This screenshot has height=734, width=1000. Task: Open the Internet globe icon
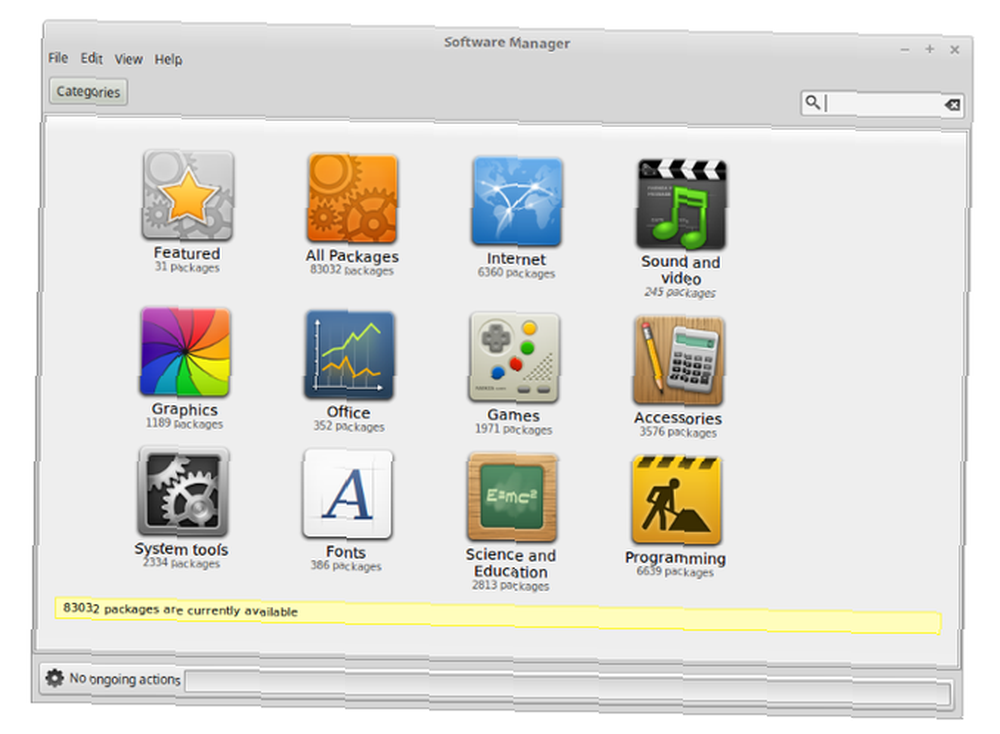517,202
